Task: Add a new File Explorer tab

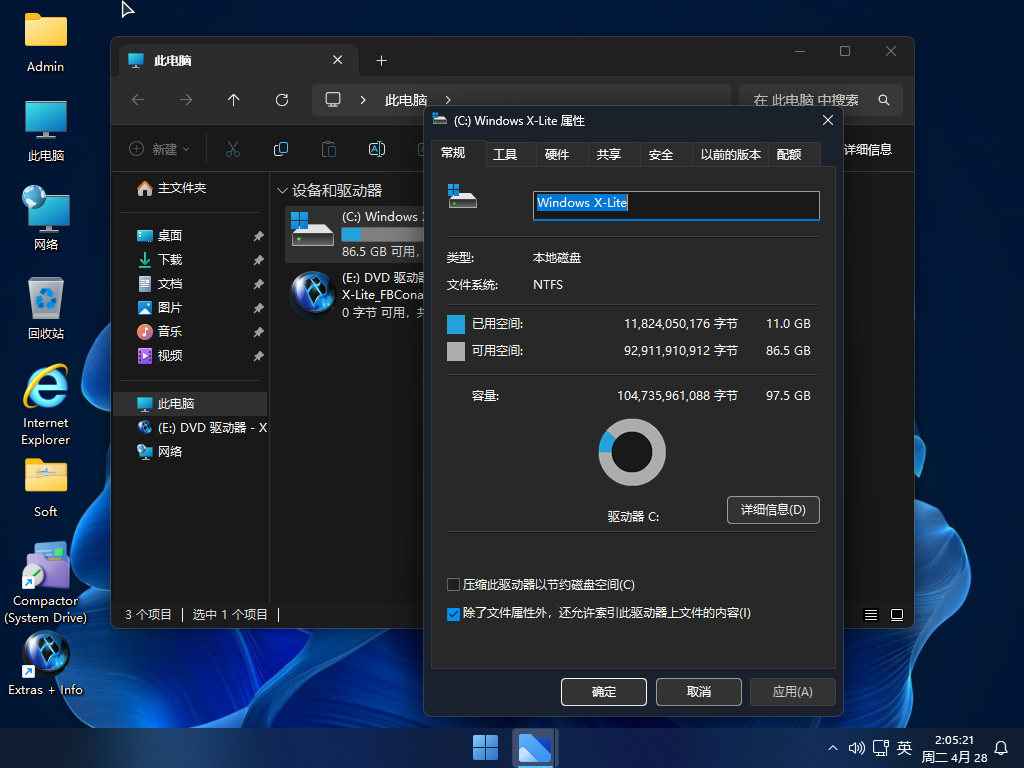Action: tap(382, 61)
